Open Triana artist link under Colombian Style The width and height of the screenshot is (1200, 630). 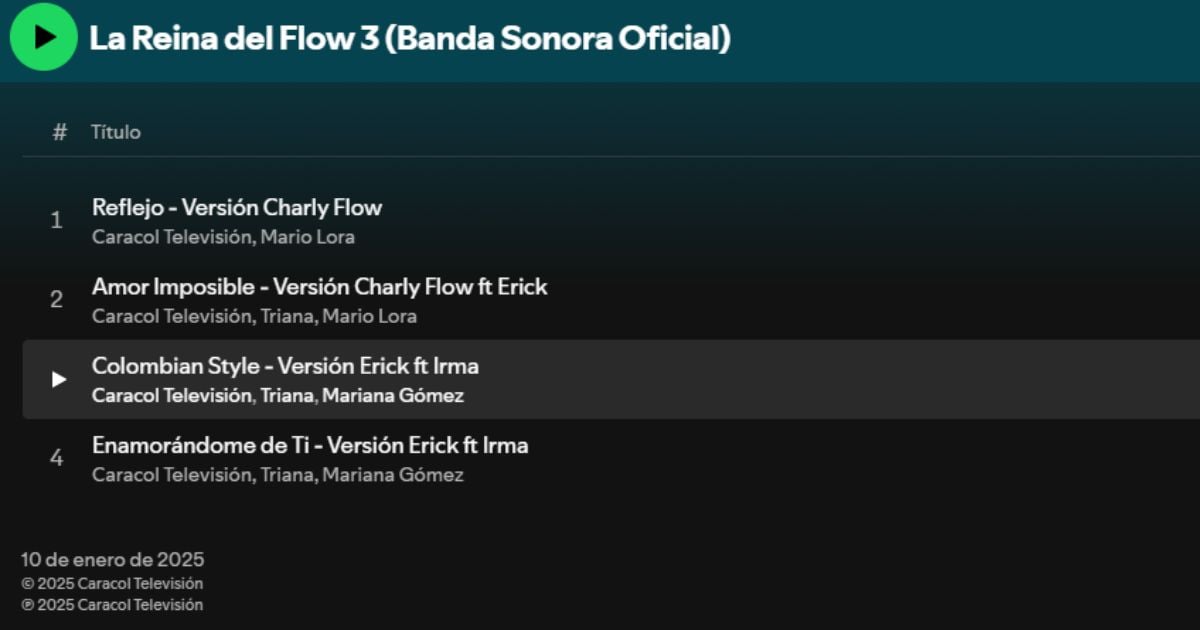coord(286,395)
